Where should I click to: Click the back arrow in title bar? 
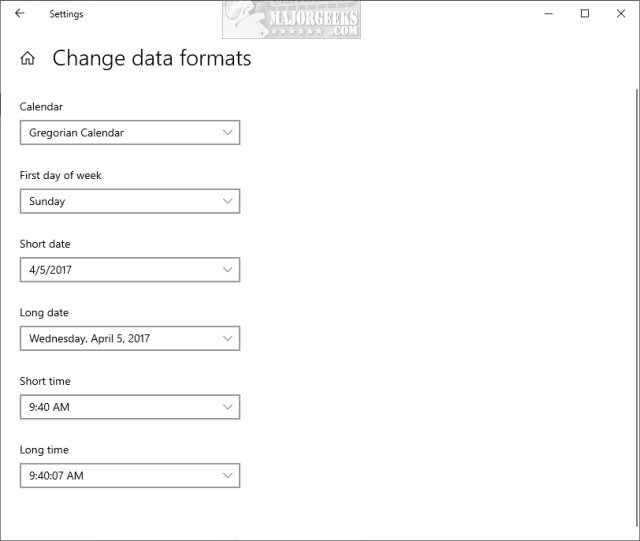click(x=20, y=14)
